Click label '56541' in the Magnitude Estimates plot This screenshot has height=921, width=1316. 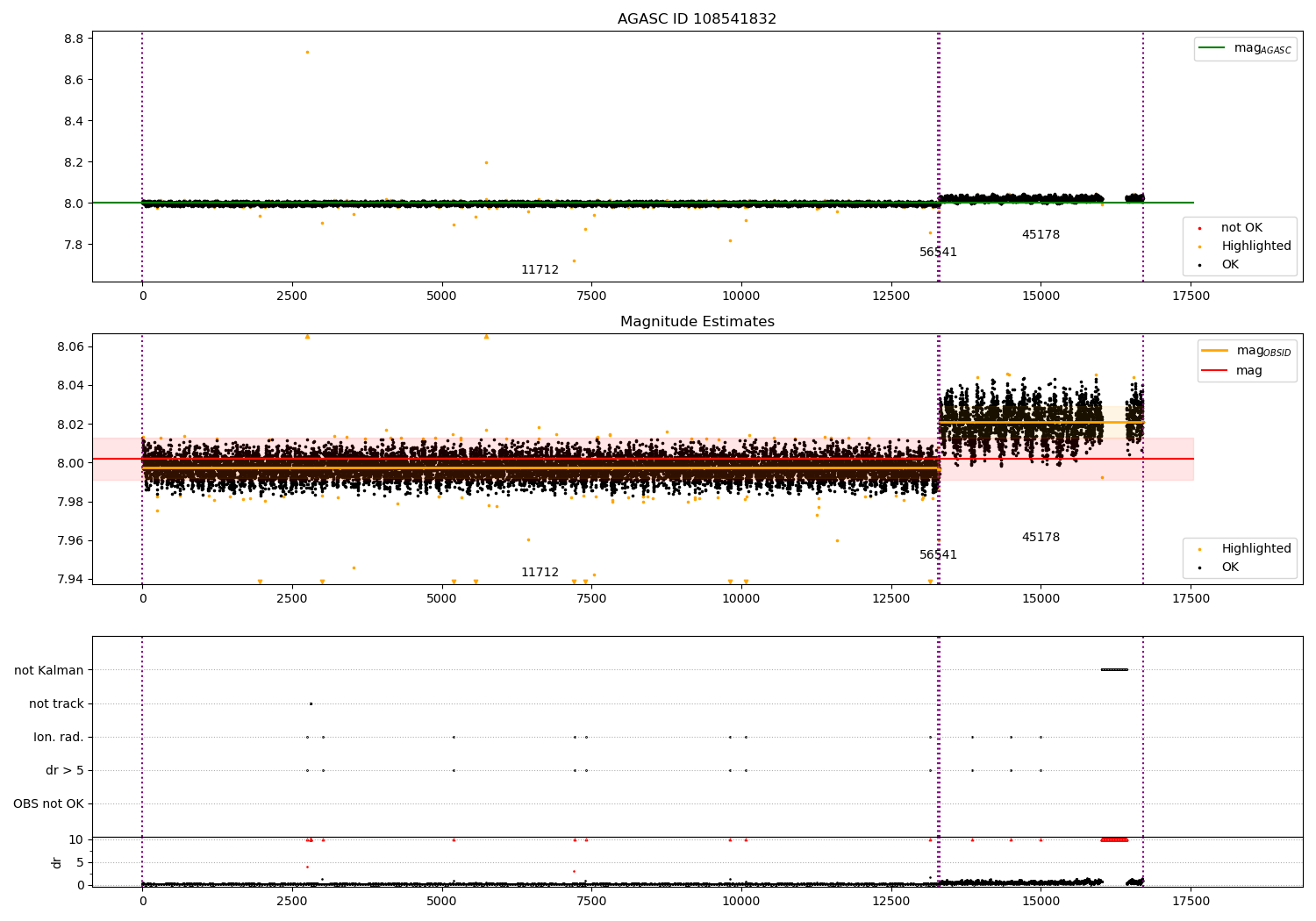point(938,555)
